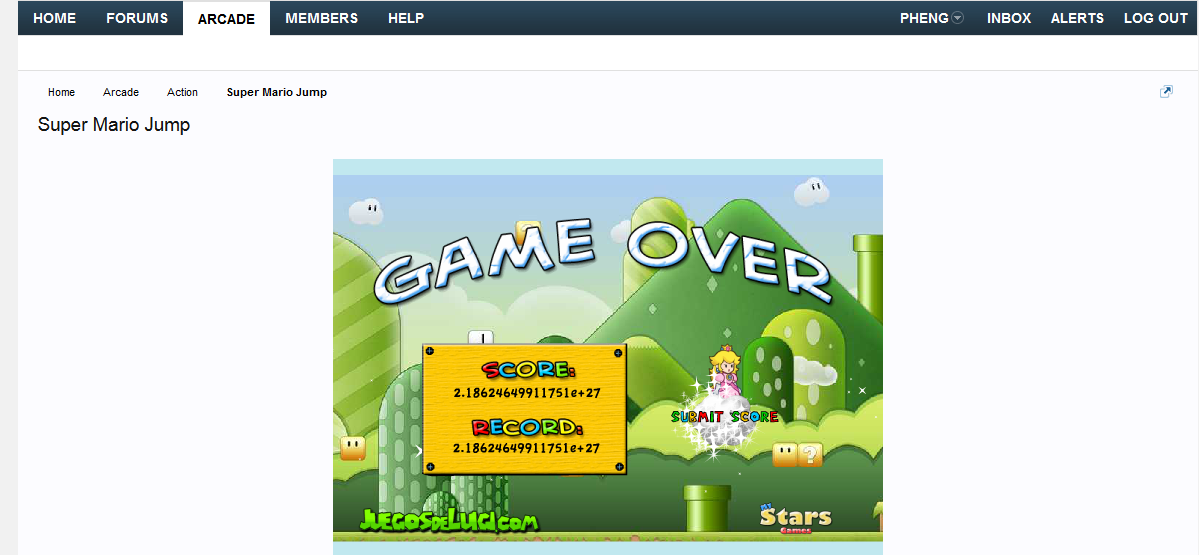
Task: Click the smiling cloud at top left
Action: (366, 211)
